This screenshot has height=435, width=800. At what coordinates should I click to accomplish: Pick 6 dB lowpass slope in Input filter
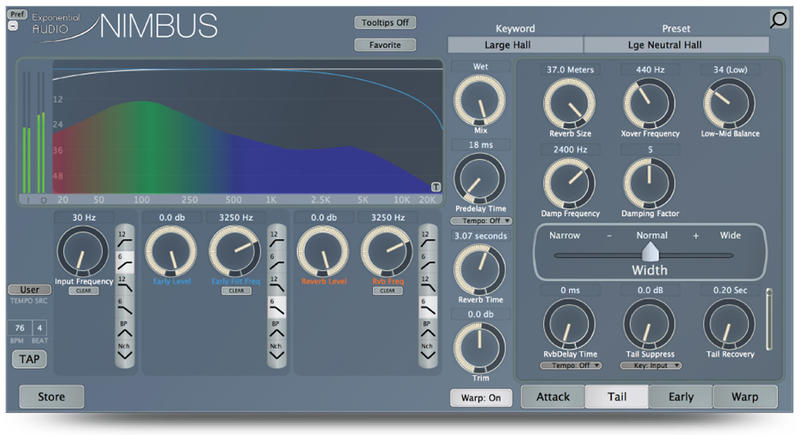coord(124,306)
